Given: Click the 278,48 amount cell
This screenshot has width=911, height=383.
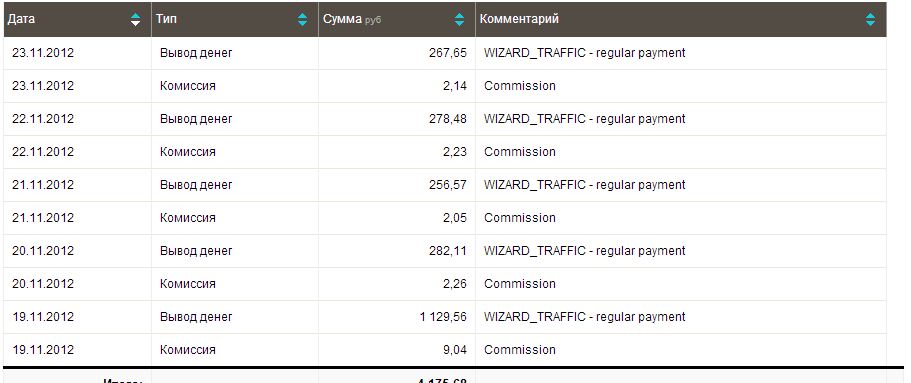Looking at the screenshot, I should 397,119.
